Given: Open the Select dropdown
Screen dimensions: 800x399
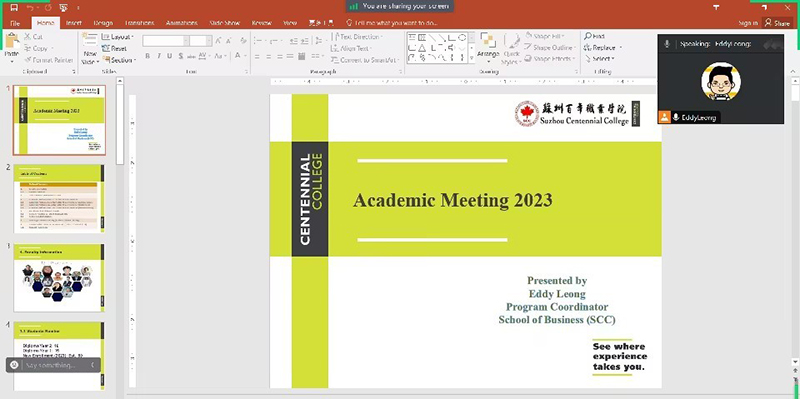Looking at the screenshot, I should 600,59.
